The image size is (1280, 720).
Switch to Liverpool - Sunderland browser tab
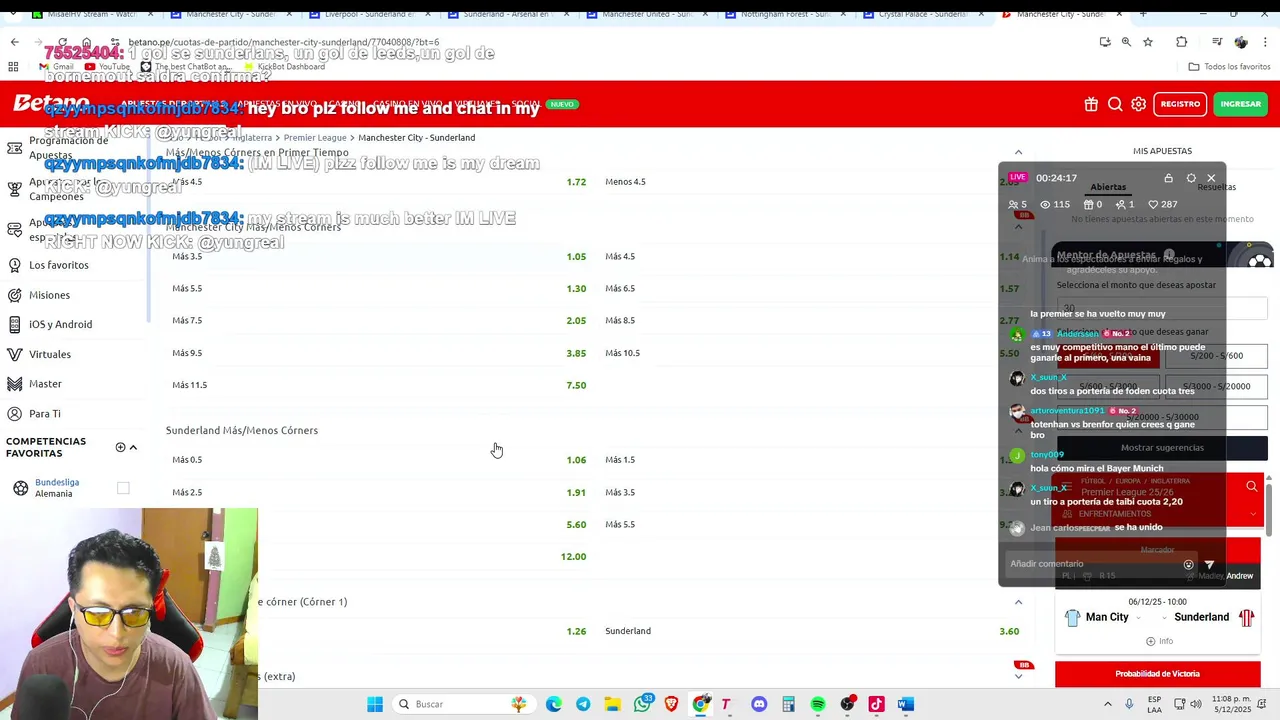[369, 14]
